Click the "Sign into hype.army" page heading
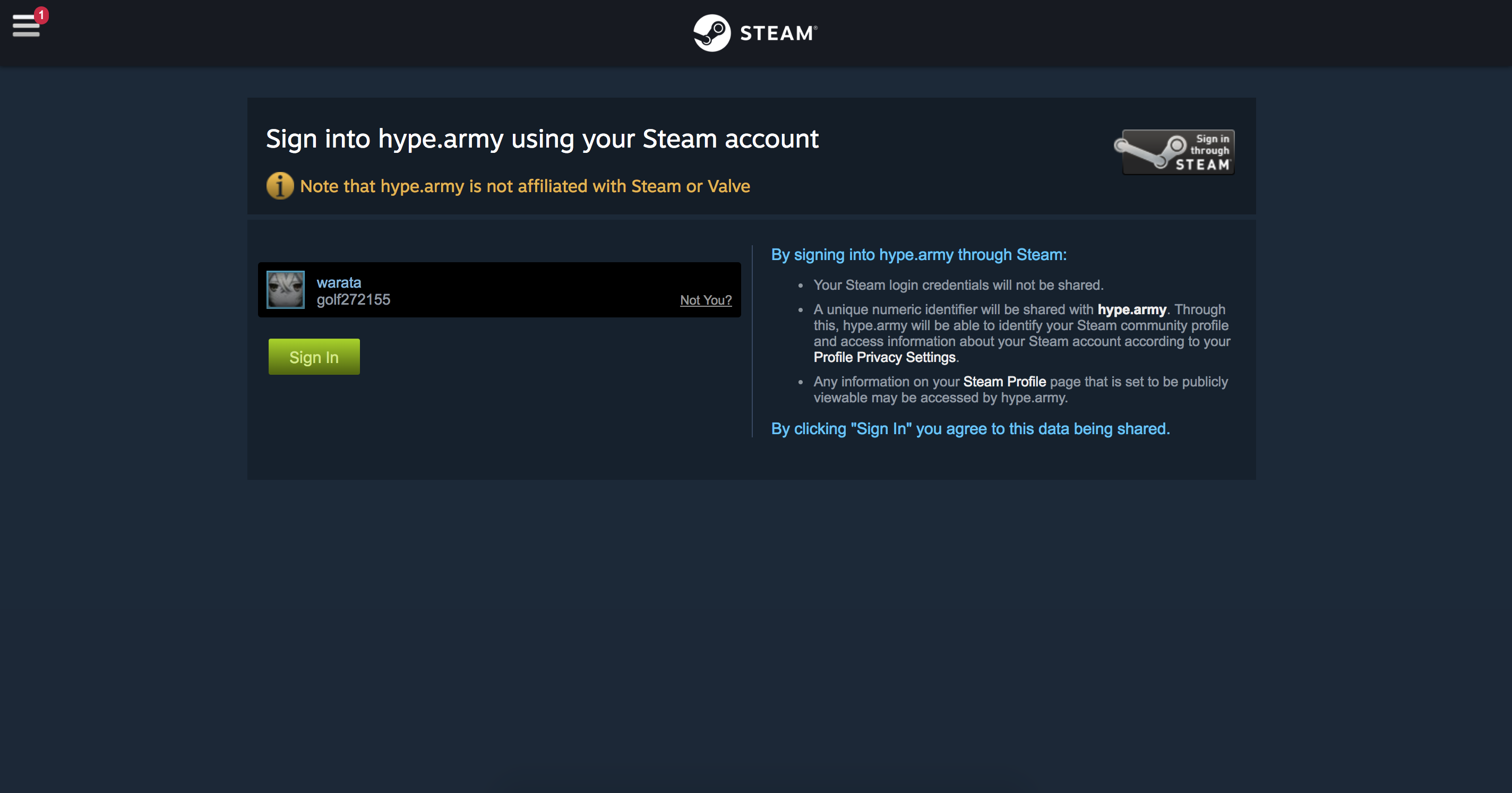This screenshot has height=793, width=1512. [542, 139]
